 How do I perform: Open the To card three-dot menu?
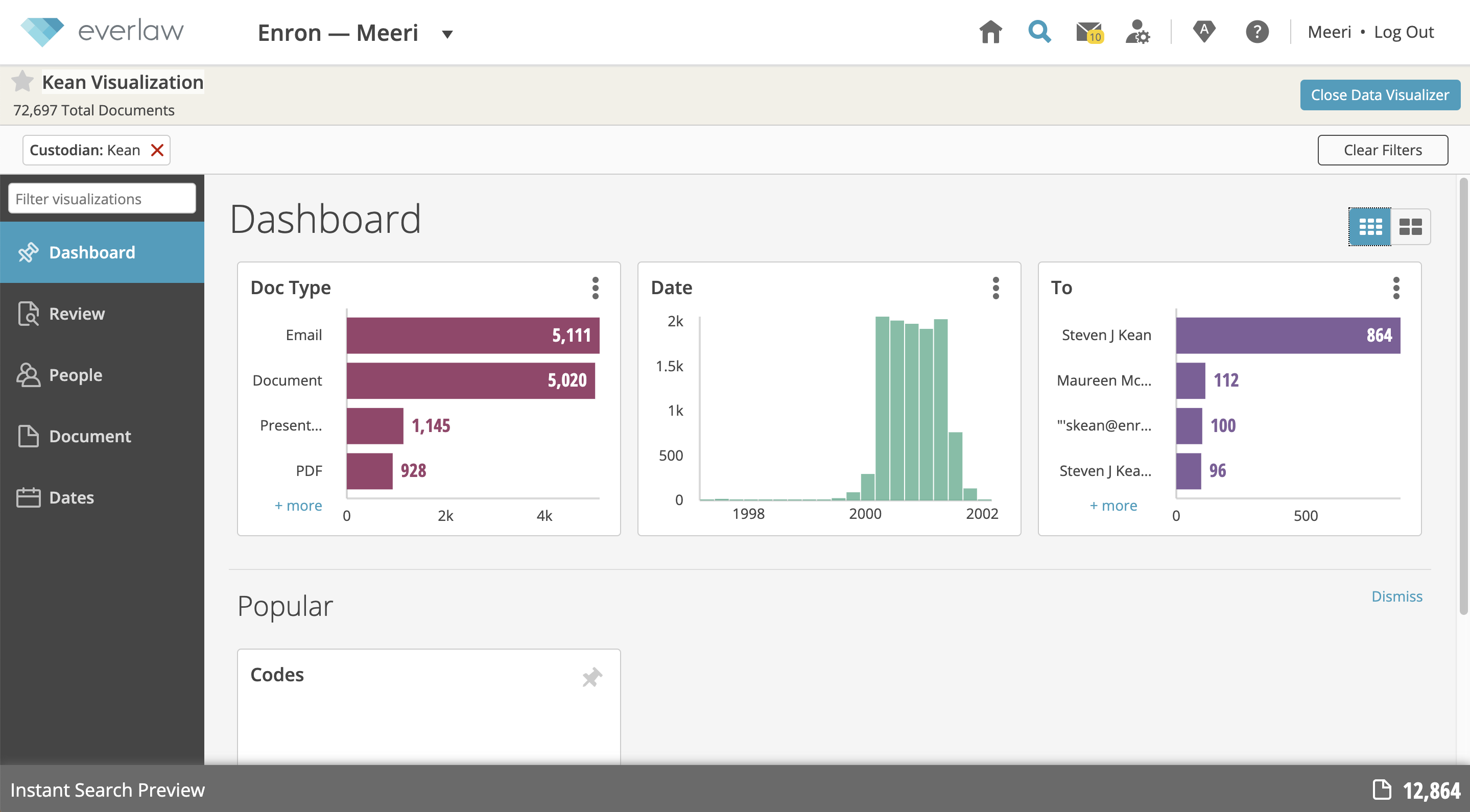pyautogui.click(x=1396, y=288)
